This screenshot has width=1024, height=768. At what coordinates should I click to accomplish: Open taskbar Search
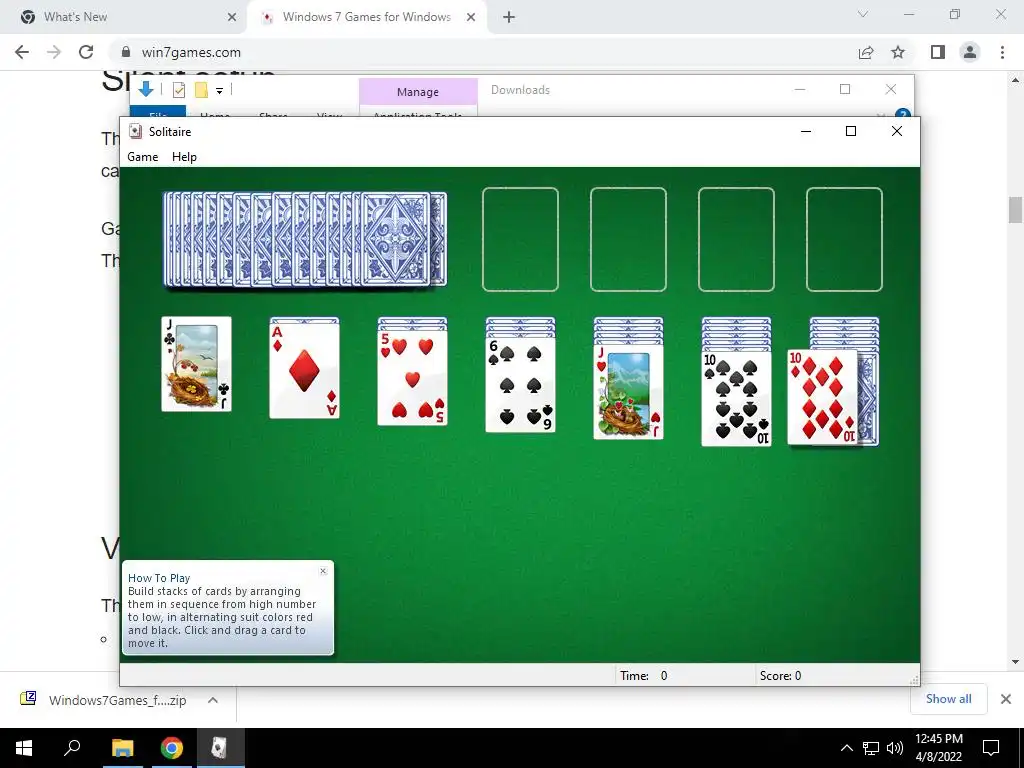[x=72, y=748]
